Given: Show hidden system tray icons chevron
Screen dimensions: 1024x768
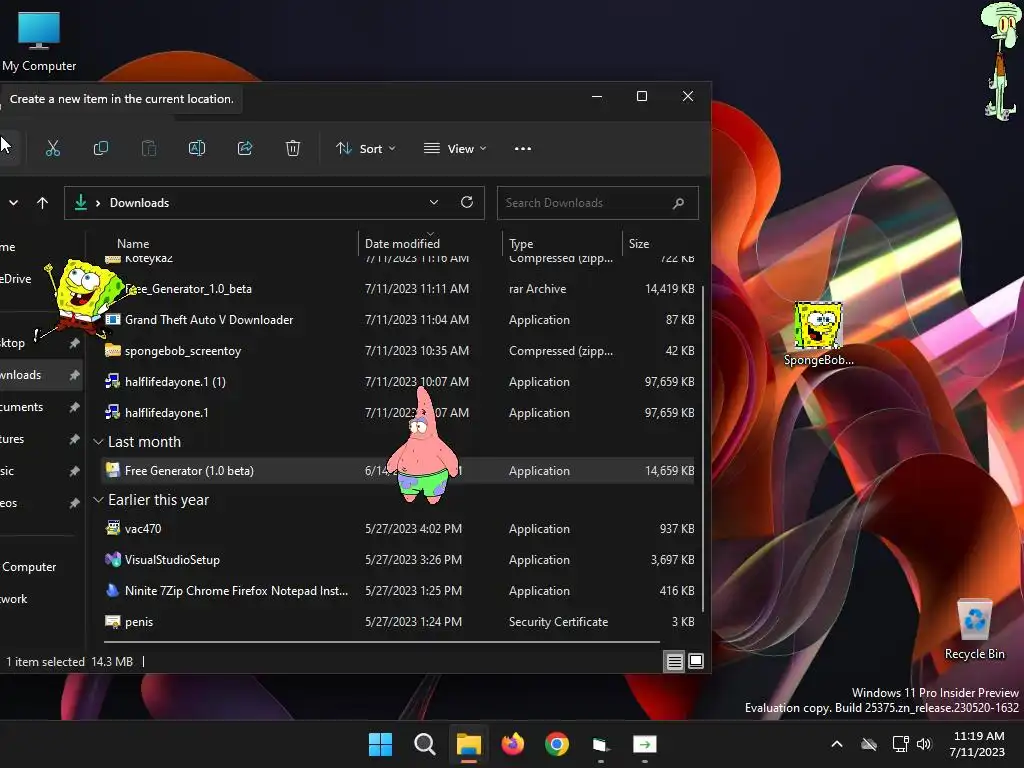Looking at the screenshot, I should tap(837, 744).
